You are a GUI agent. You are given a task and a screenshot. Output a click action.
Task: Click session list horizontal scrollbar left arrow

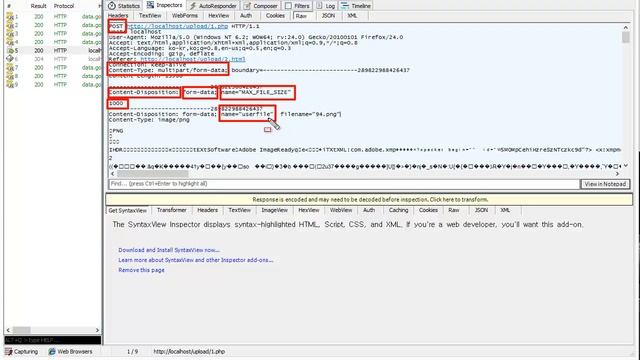point(8,330)
